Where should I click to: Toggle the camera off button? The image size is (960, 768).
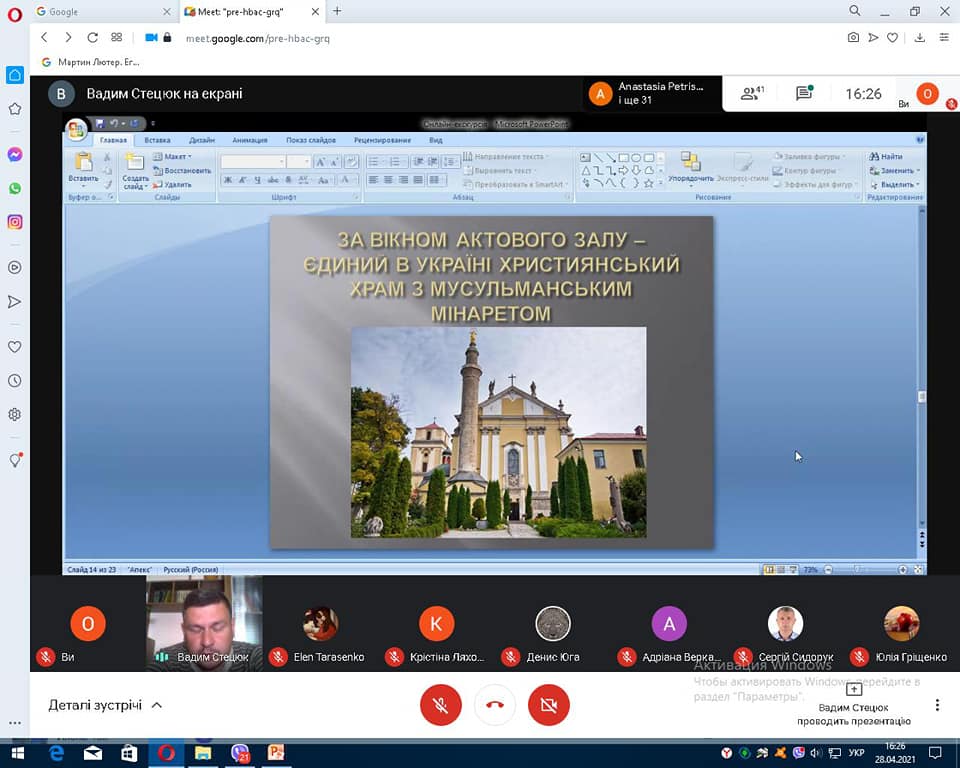click(548, 705)
